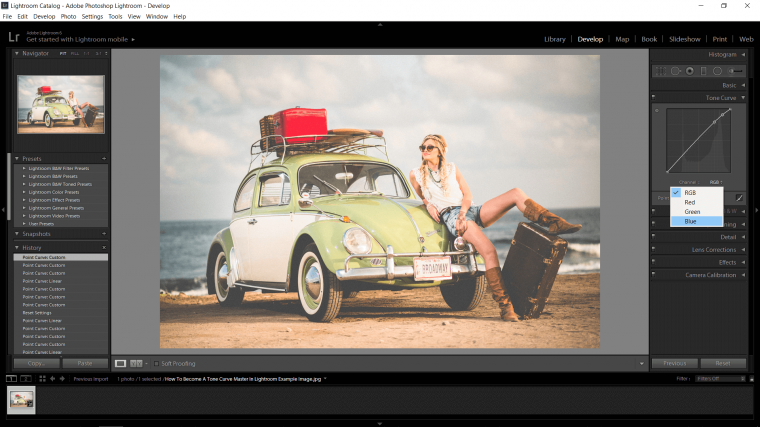The width and height of the screenshot is (760, 427).
Task: Select the Crop Overlay tool
Action: coord(661,71)
